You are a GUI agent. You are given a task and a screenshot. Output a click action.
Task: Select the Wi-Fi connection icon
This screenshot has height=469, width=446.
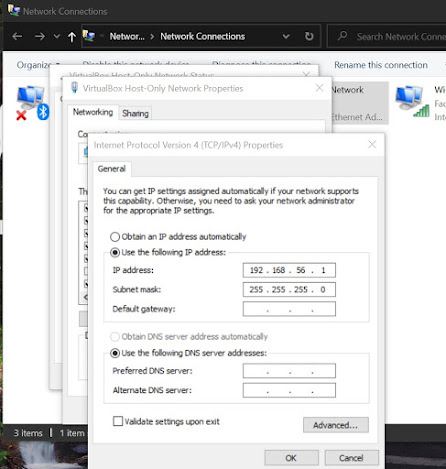tap(412, 101)
